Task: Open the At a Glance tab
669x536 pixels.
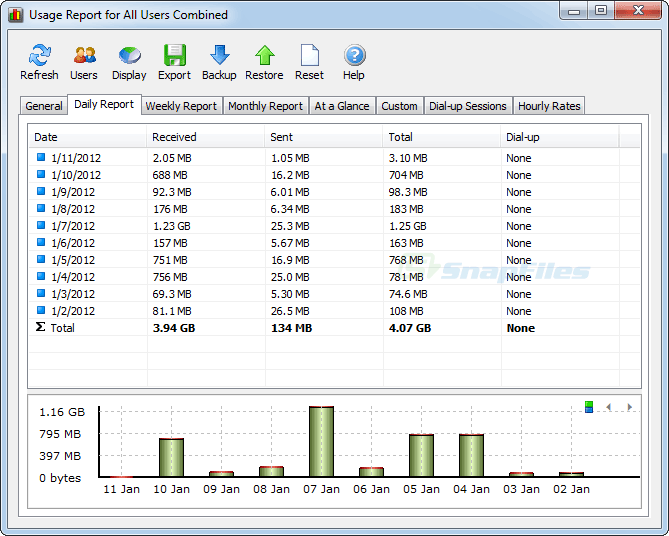Action: [x=342, y=106]
